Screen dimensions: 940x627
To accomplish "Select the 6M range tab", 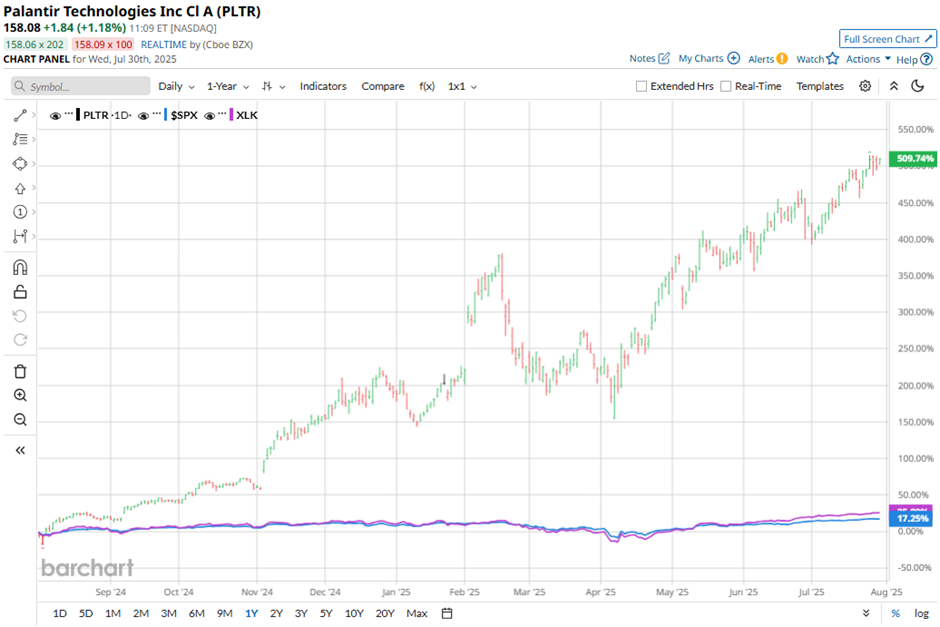I will 197,613.
